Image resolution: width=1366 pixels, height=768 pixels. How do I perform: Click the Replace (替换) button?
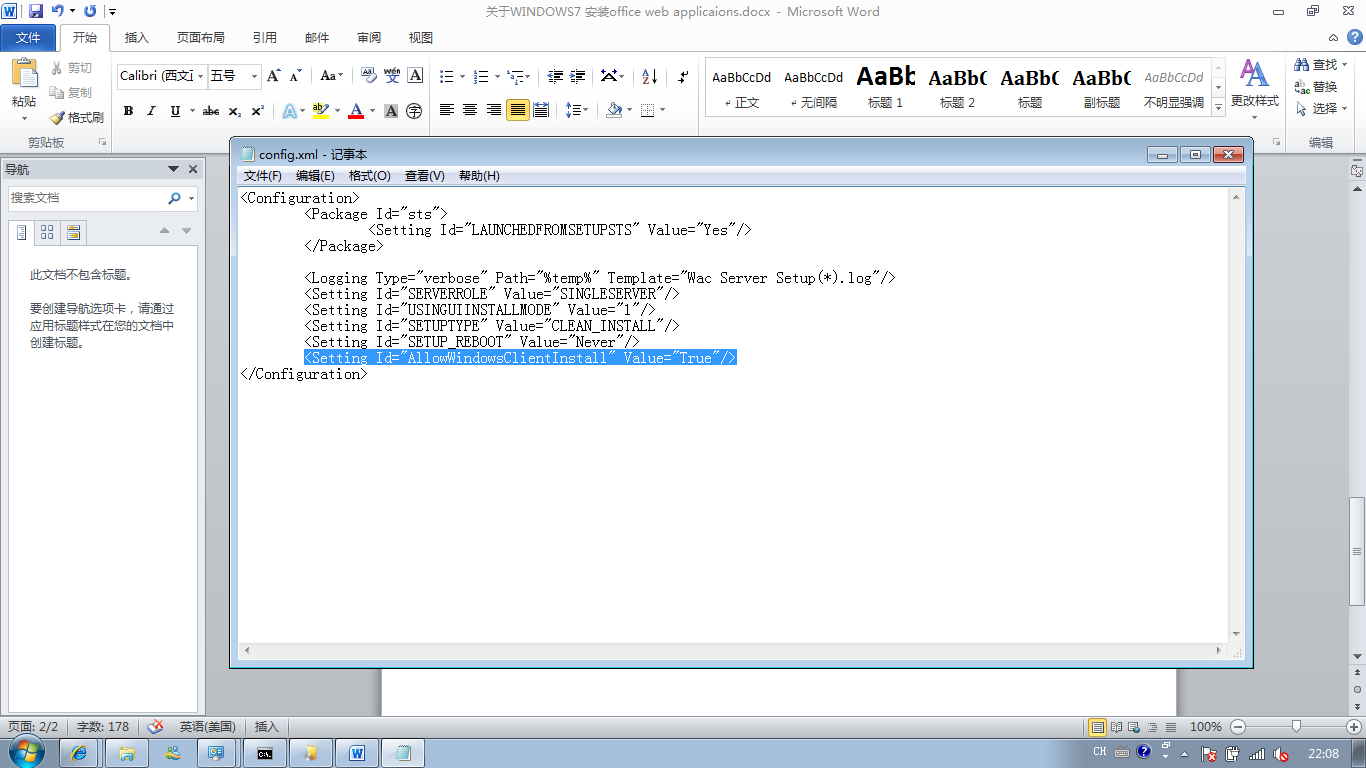tap(1316, 87)
